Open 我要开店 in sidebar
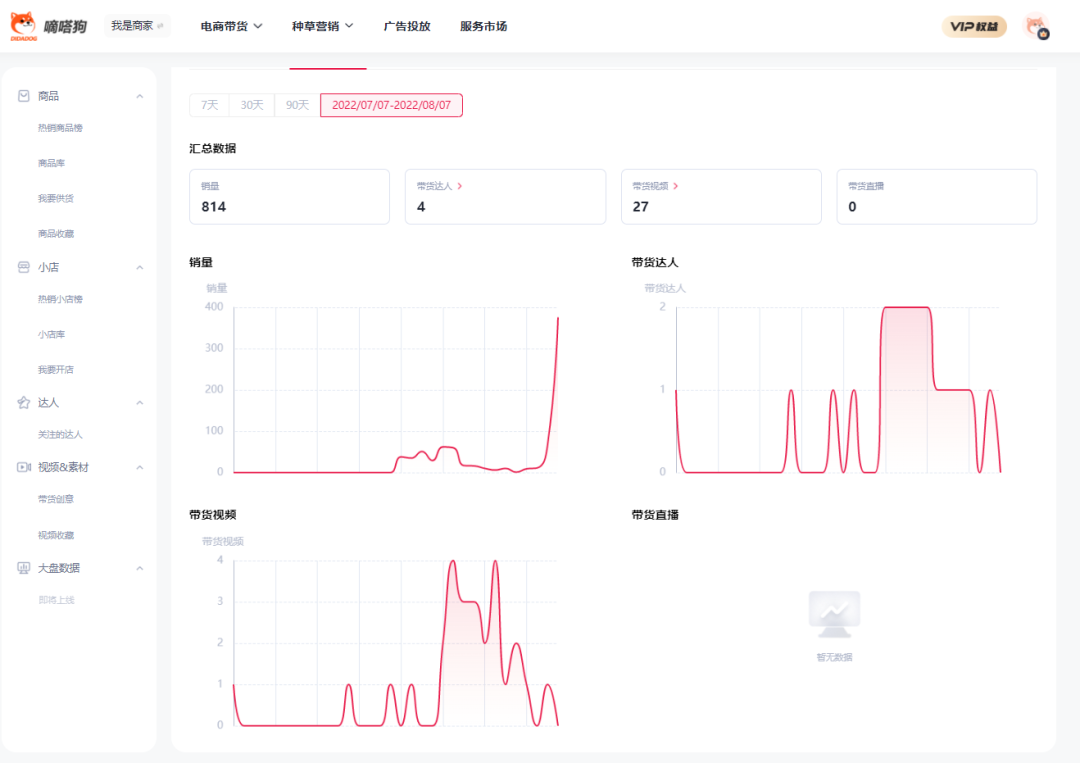Screen dimensions: 1080x763 [x=56, y=370]
